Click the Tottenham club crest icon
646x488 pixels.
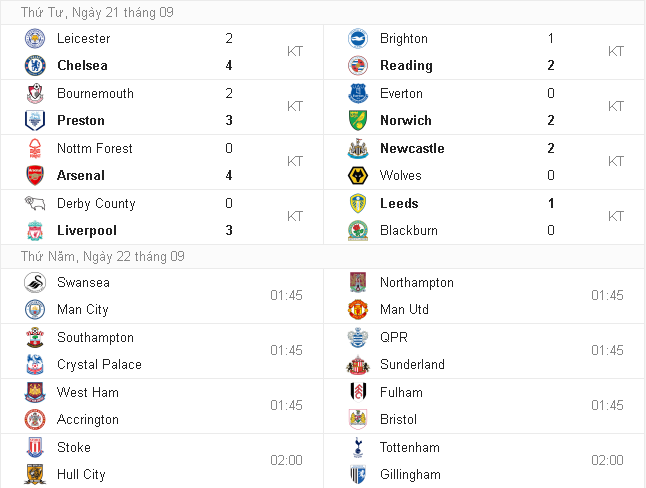pyautogui.click(x=357, y=448)
